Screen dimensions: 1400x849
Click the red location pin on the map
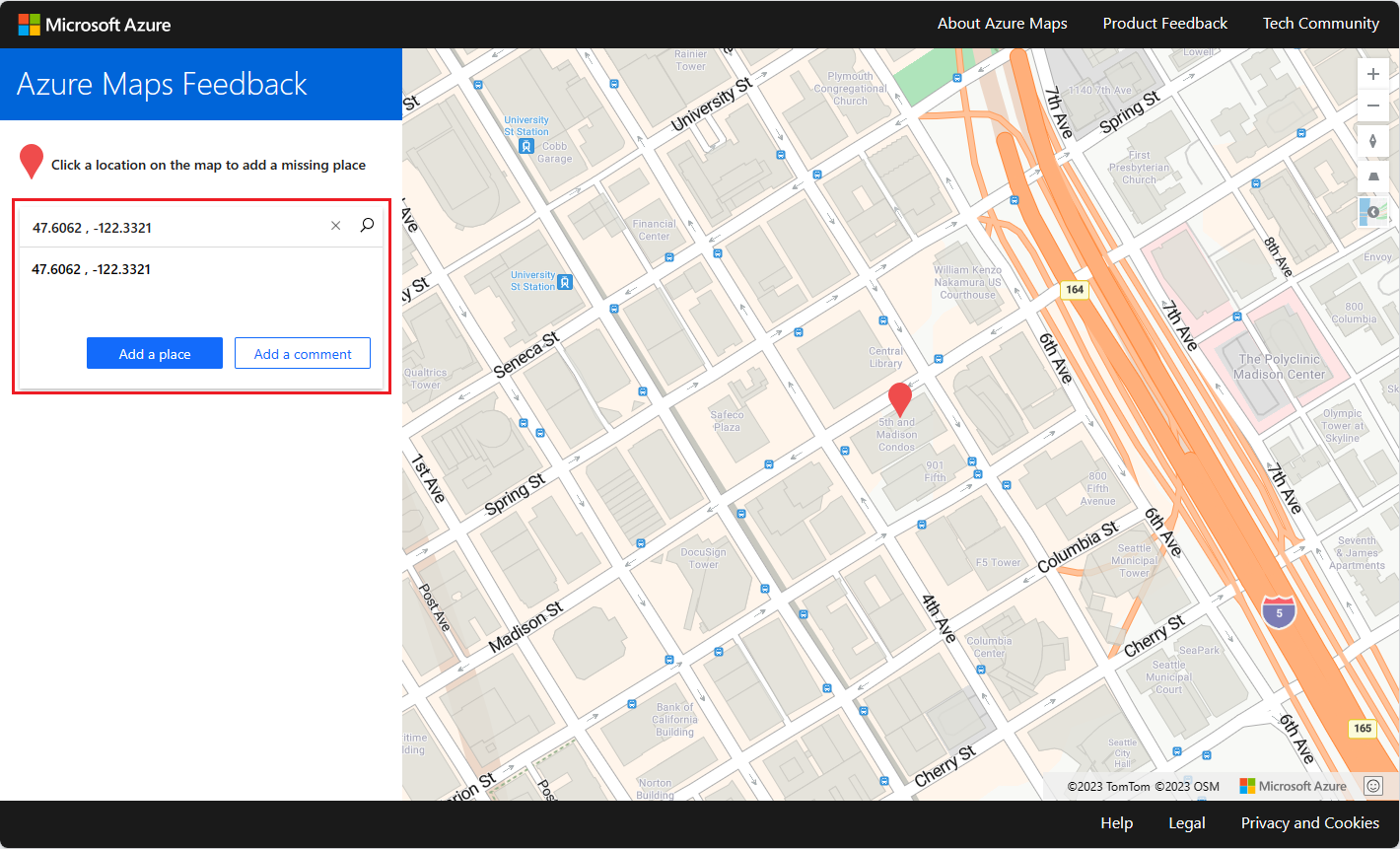tap(900, 399)
